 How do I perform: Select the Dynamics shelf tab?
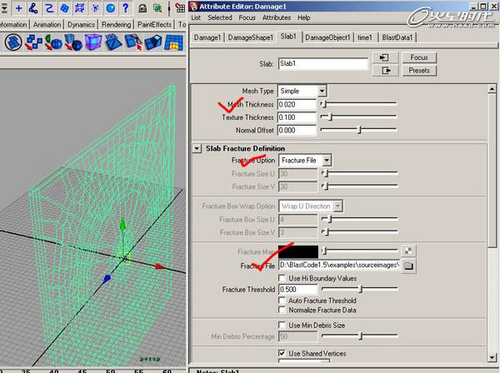click(81, 25)
